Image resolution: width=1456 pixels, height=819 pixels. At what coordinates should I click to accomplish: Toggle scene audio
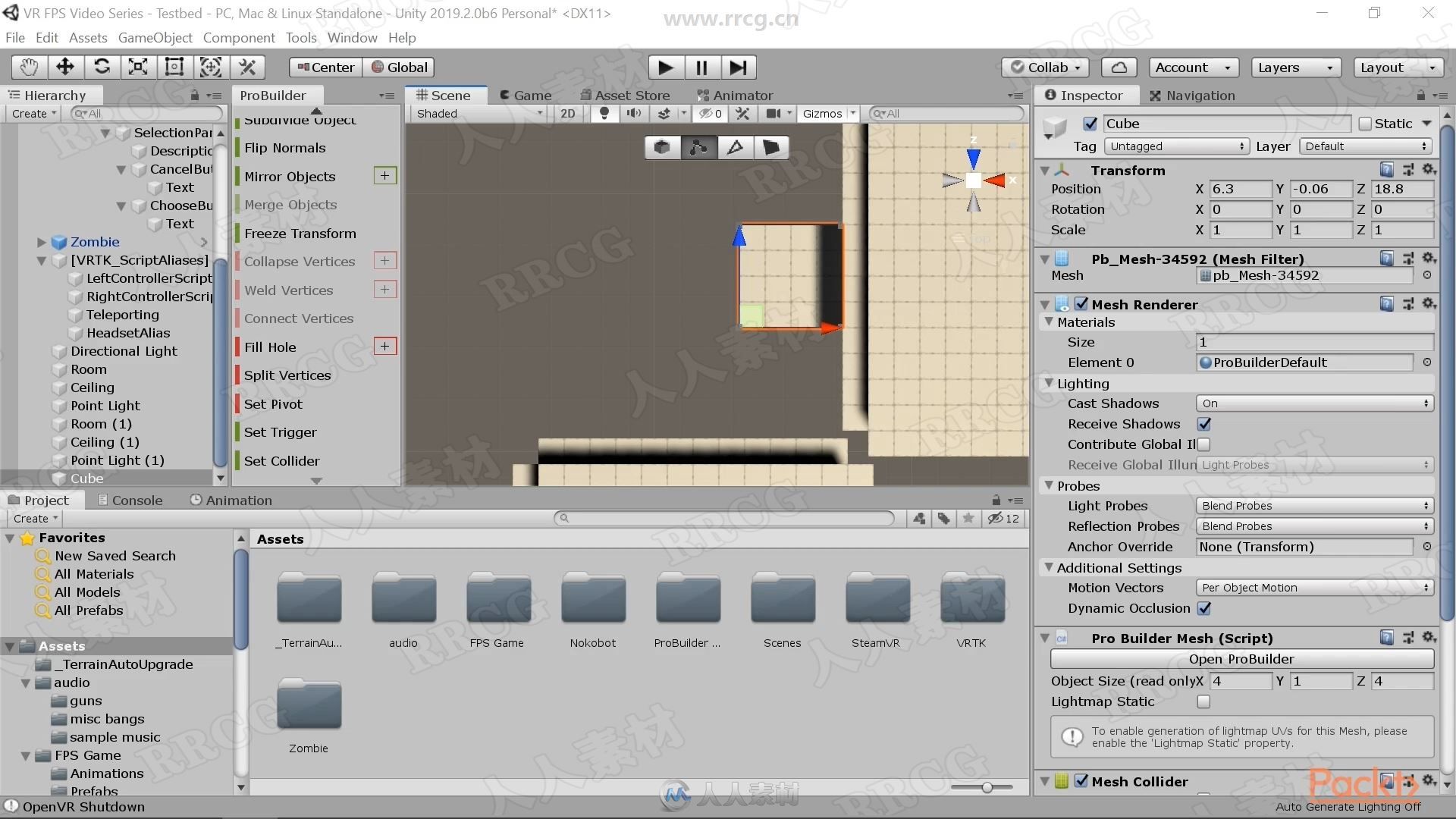click(x=634, y=114)
